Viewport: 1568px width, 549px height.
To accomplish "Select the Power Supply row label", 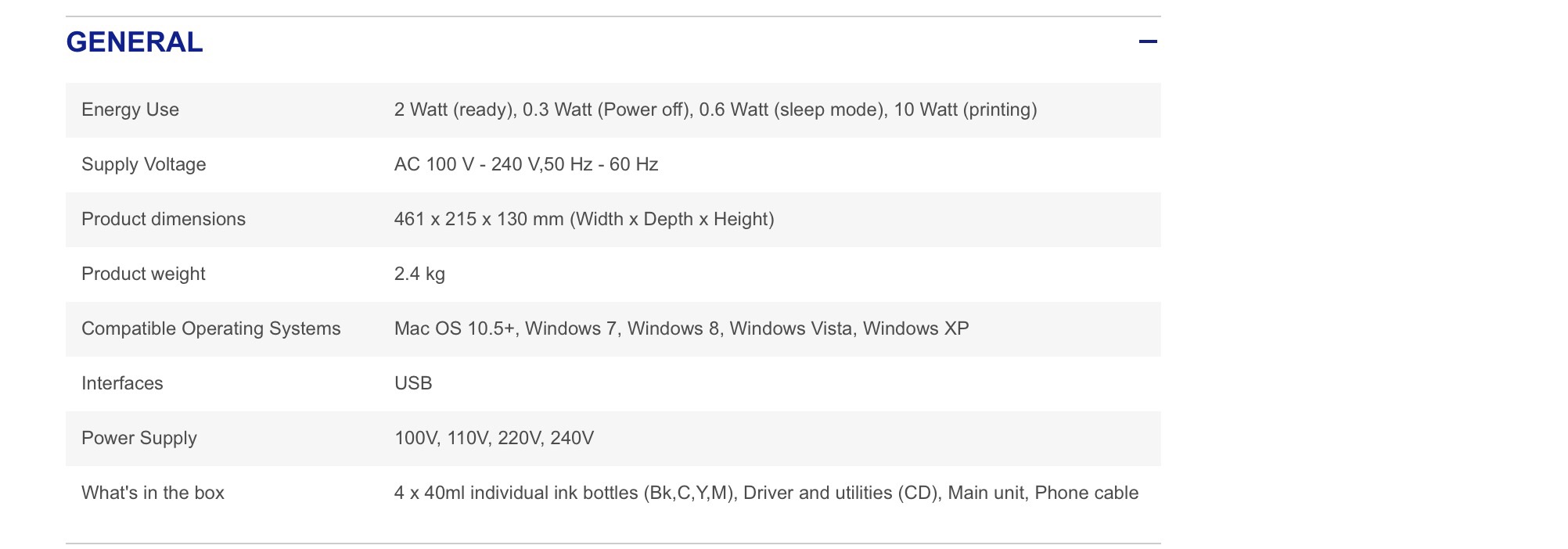I will tap(139, 438).
